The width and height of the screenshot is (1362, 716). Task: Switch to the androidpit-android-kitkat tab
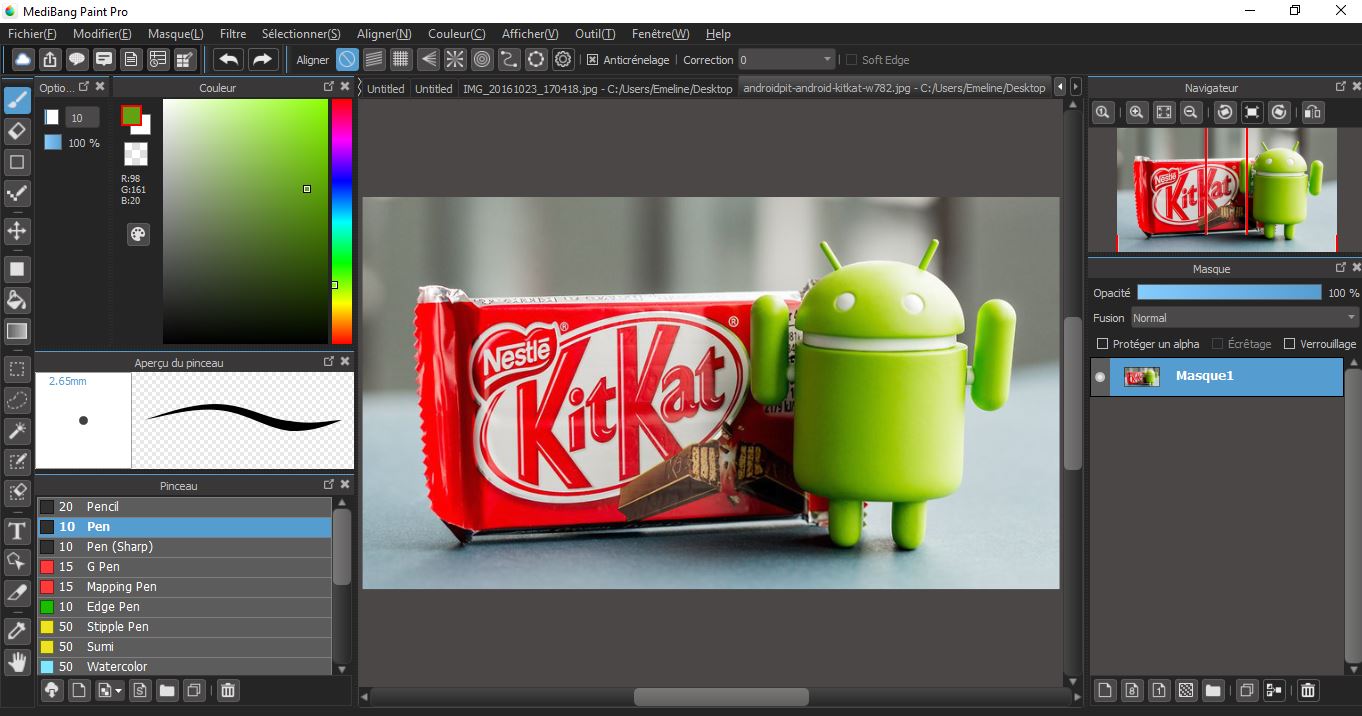(894, 88)
